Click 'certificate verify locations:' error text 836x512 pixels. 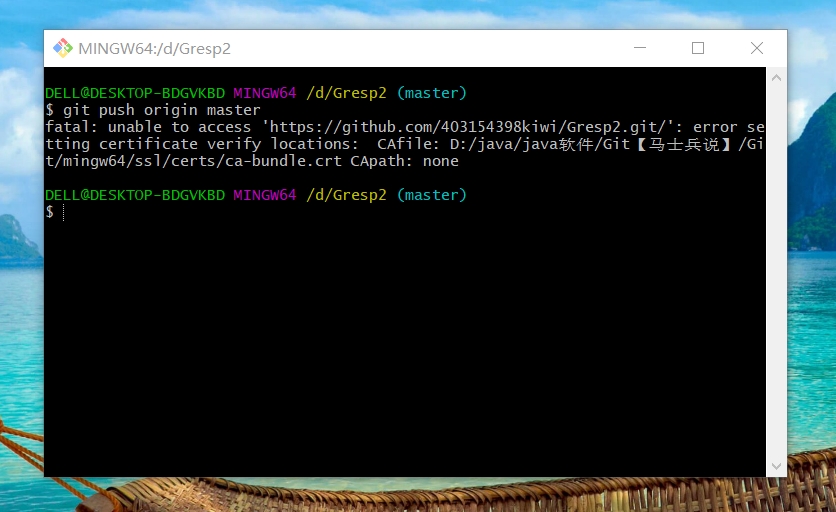coord(228,144)
